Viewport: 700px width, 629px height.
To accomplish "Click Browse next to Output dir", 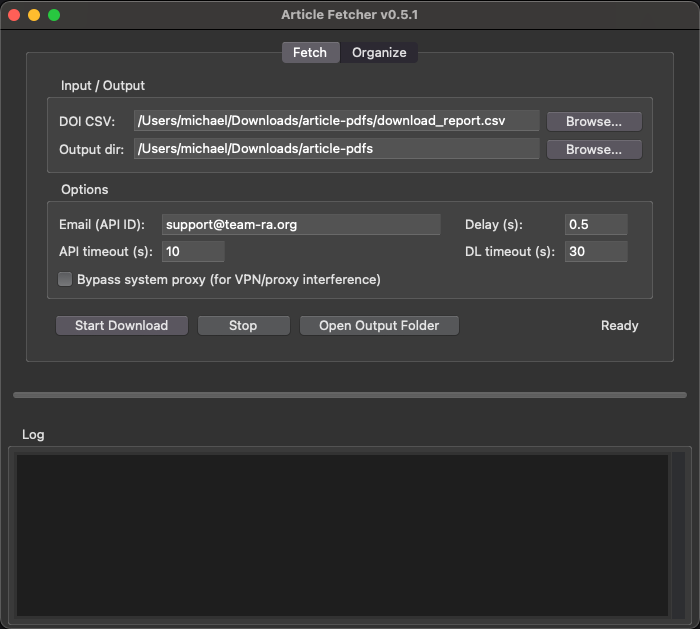I will click(594, 149).
